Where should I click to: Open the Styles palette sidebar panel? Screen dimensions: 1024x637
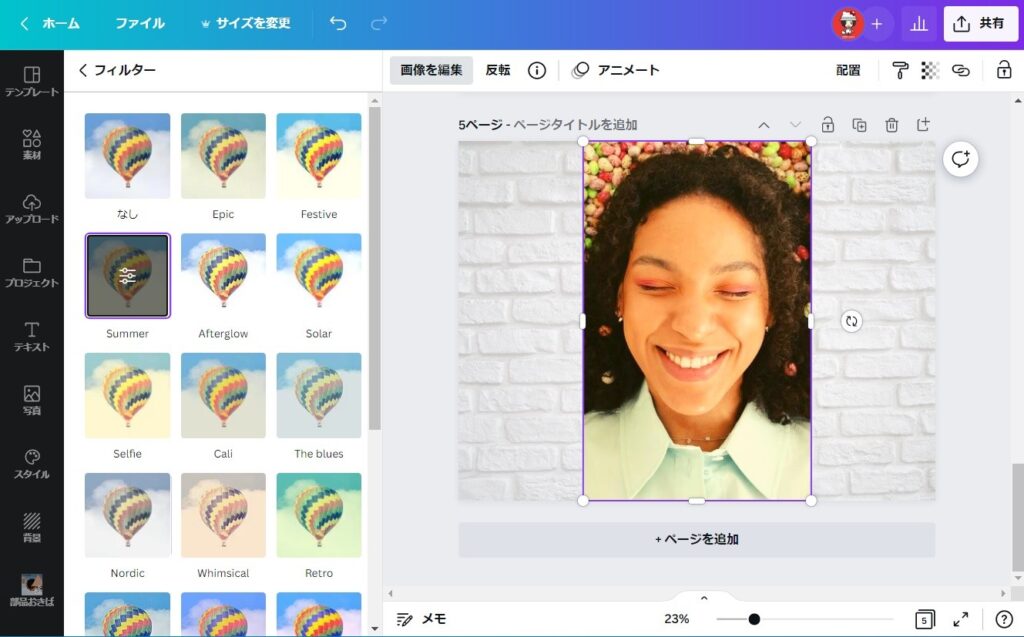coord(31,464)
